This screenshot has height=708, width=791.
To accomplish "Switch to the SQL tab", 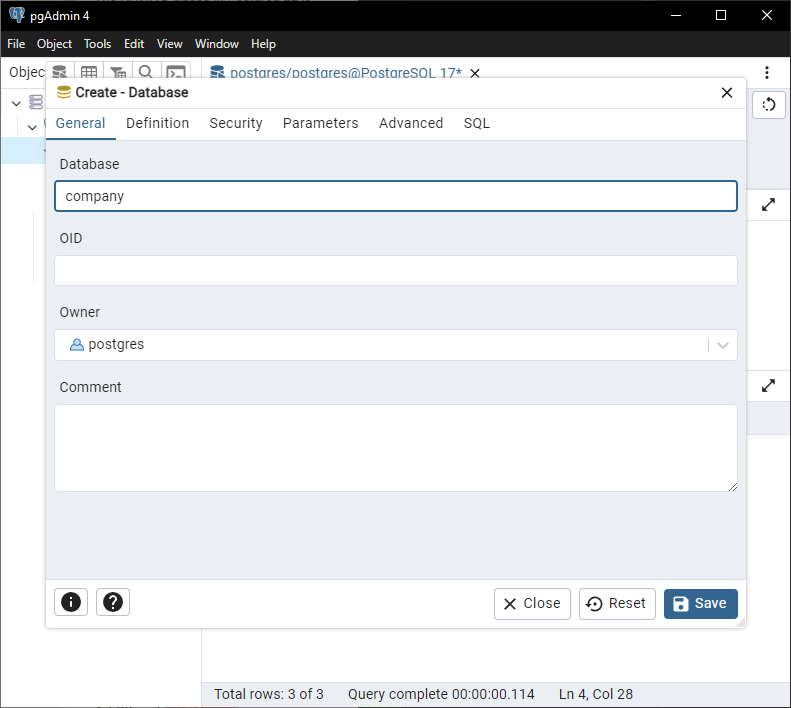I will (477, 123).
